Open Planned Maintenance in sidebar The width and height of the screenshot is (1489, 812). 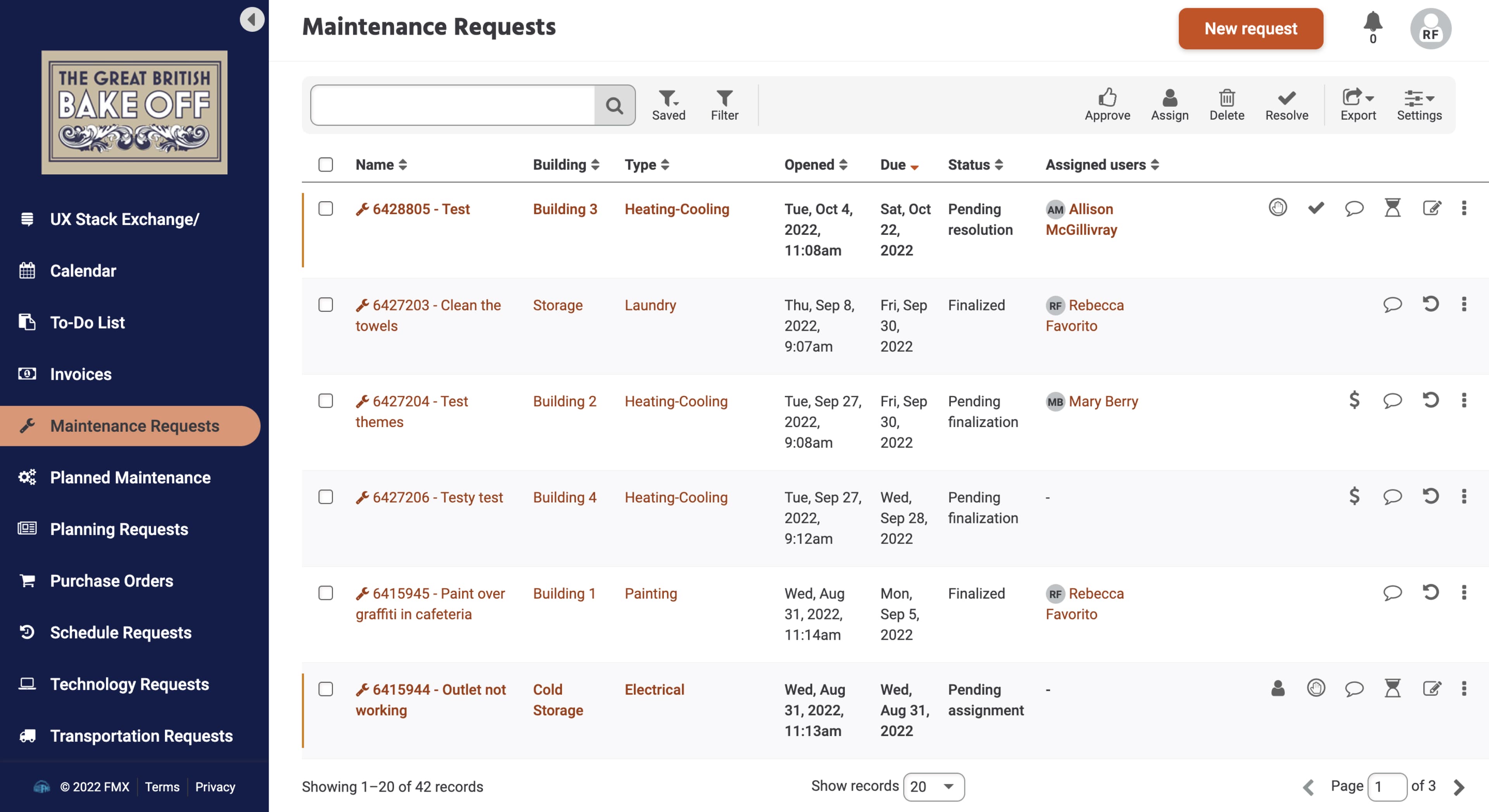[x=130, y=478]
